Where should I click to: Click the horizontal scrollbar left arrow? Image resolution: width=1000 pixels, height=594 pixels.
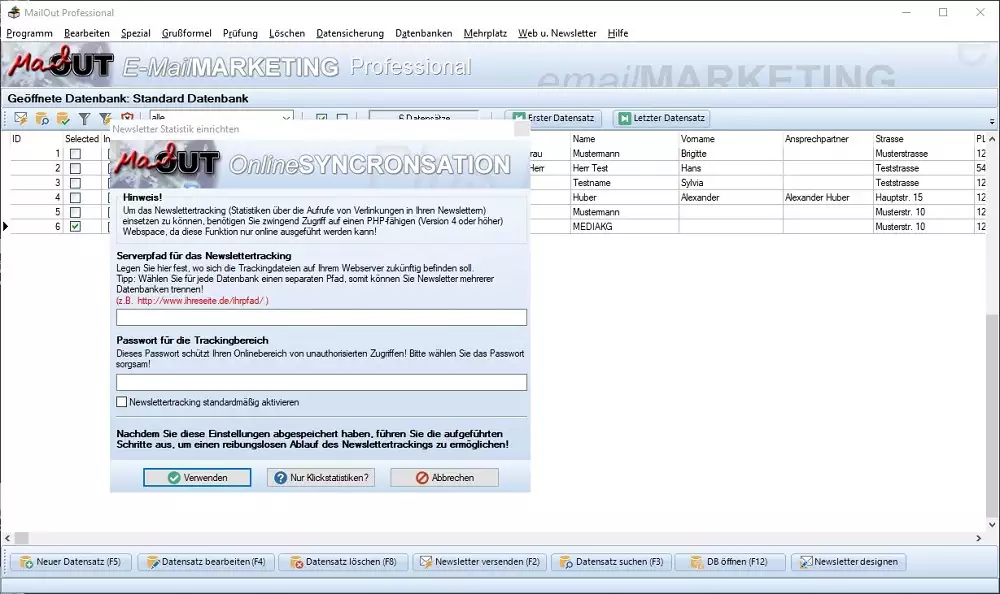(x=8, y=538)
